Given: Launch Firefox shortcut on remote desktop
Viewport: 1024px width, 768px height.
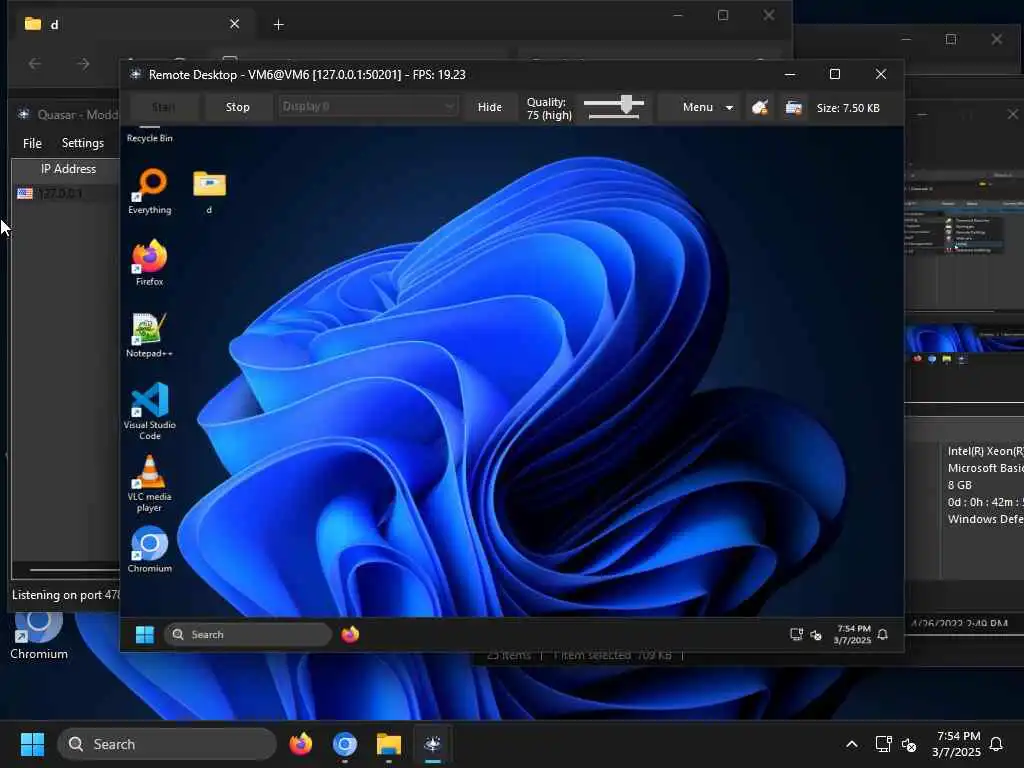Looking at the screenshot, I should point(150,263).
